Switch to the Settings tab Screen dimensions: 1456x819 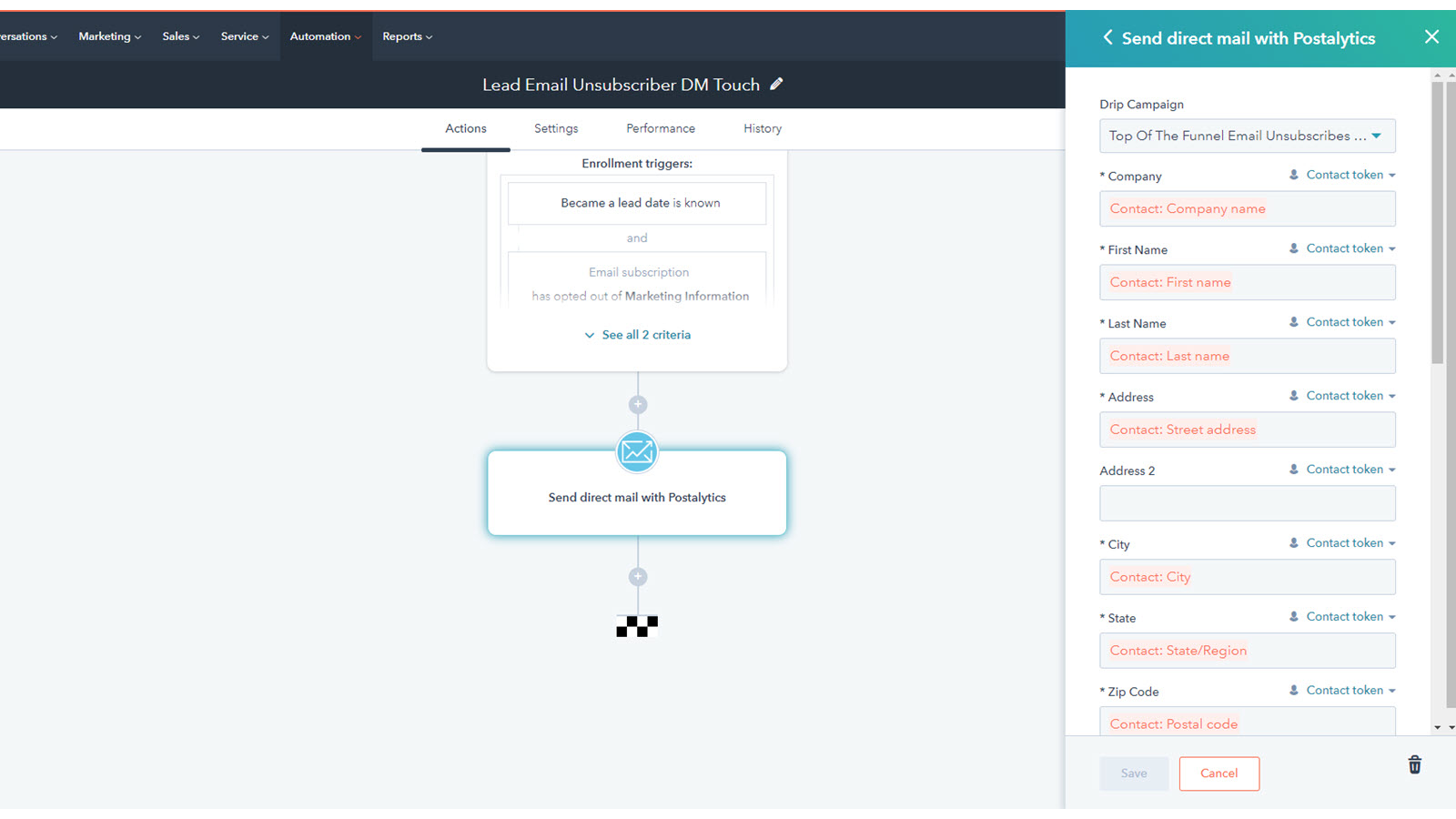pos(556,128)
